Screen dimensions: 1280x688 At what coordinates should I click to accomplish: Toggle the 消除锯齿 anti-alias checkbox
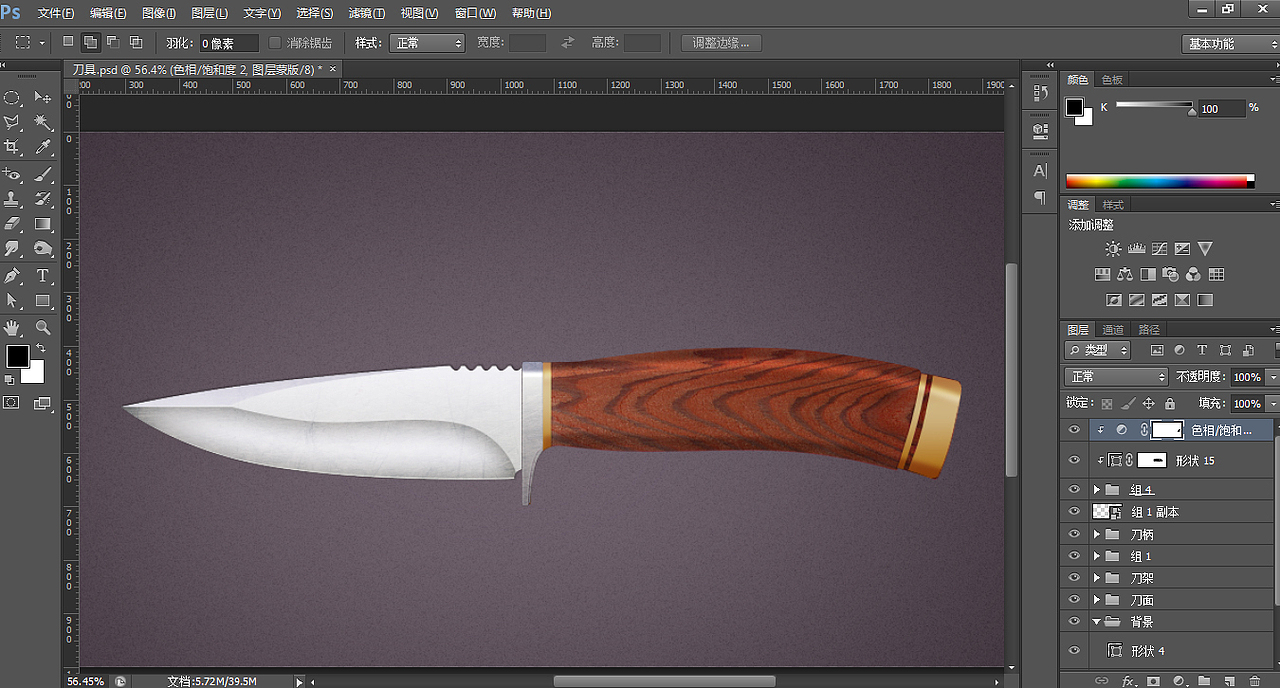tap(275, 43)
